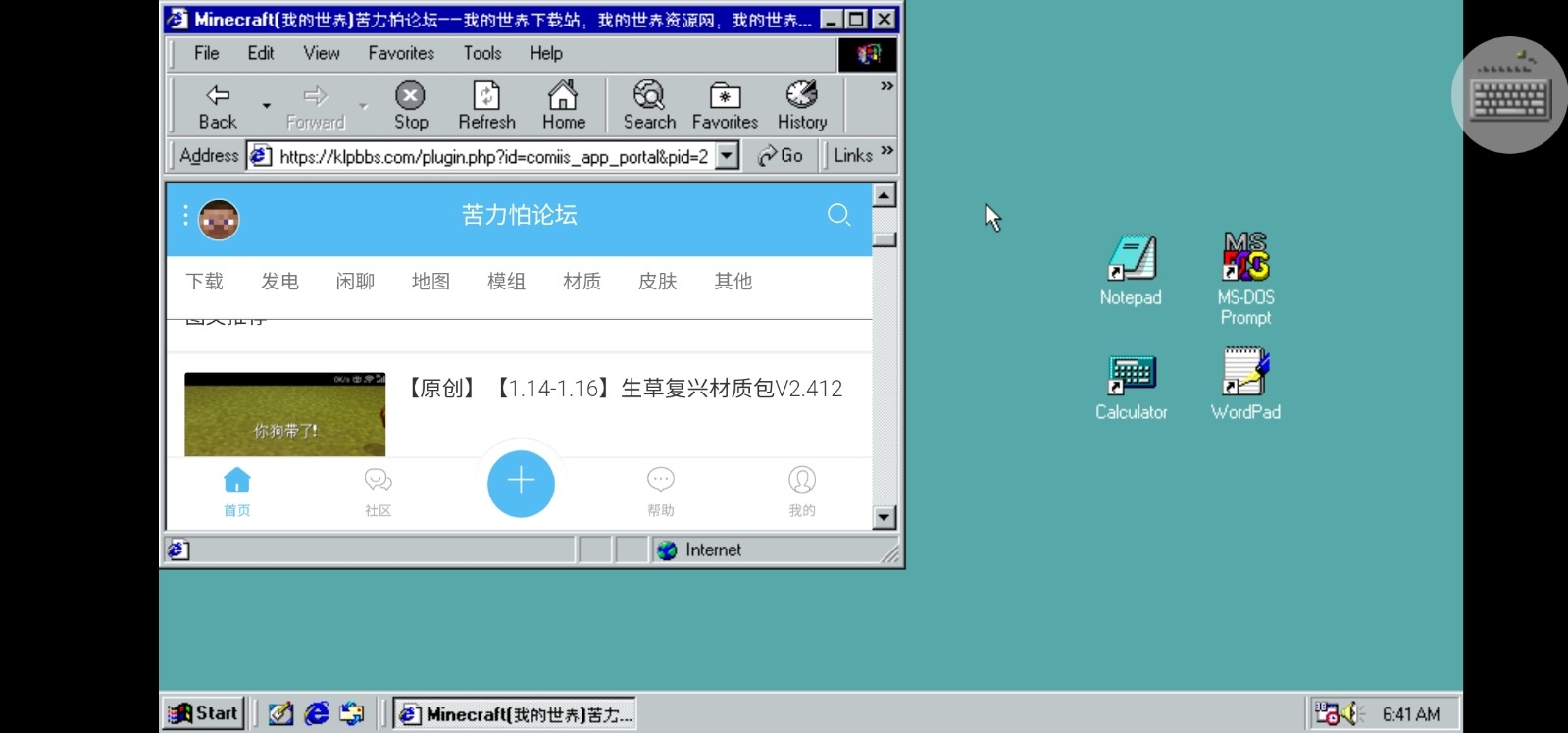Select the Notepad desktop shortcut
Screen dimensions: 1568x733
pos(1131,271)
